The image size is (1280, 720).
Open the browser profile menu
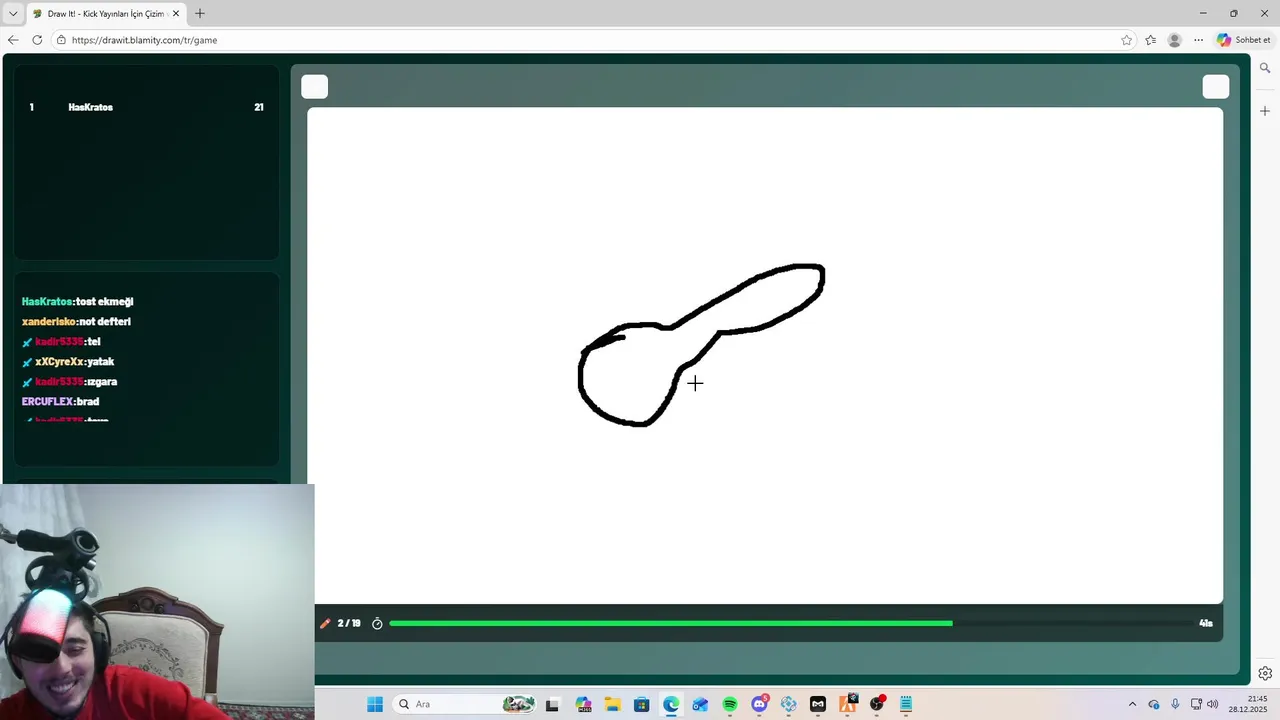click(x=1175, y=40)
